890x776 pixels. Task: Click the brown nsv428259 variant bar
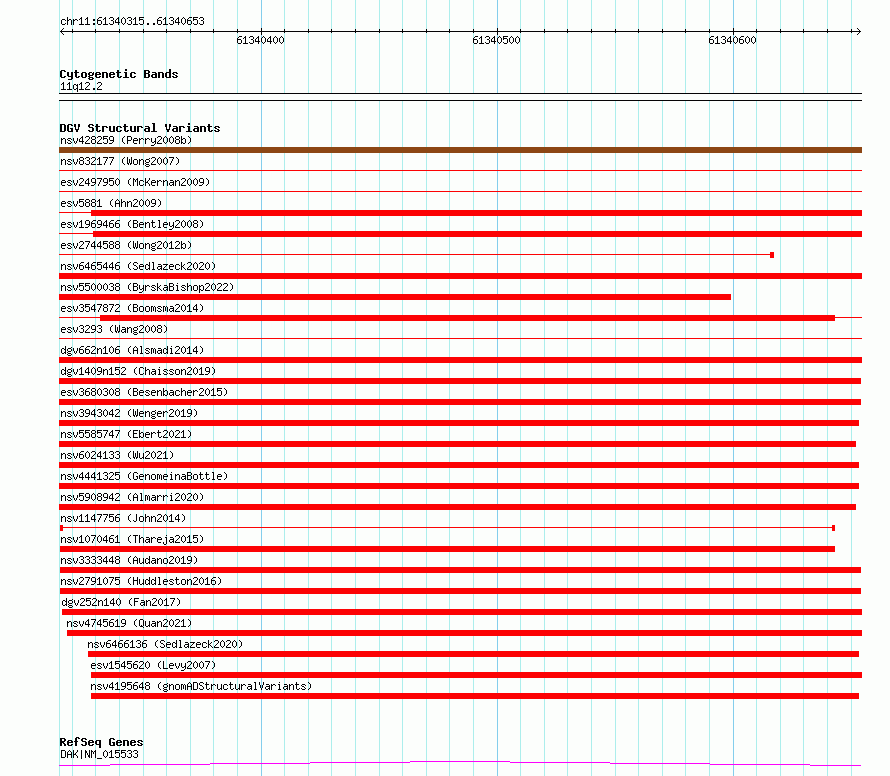(x=460, y=150)
